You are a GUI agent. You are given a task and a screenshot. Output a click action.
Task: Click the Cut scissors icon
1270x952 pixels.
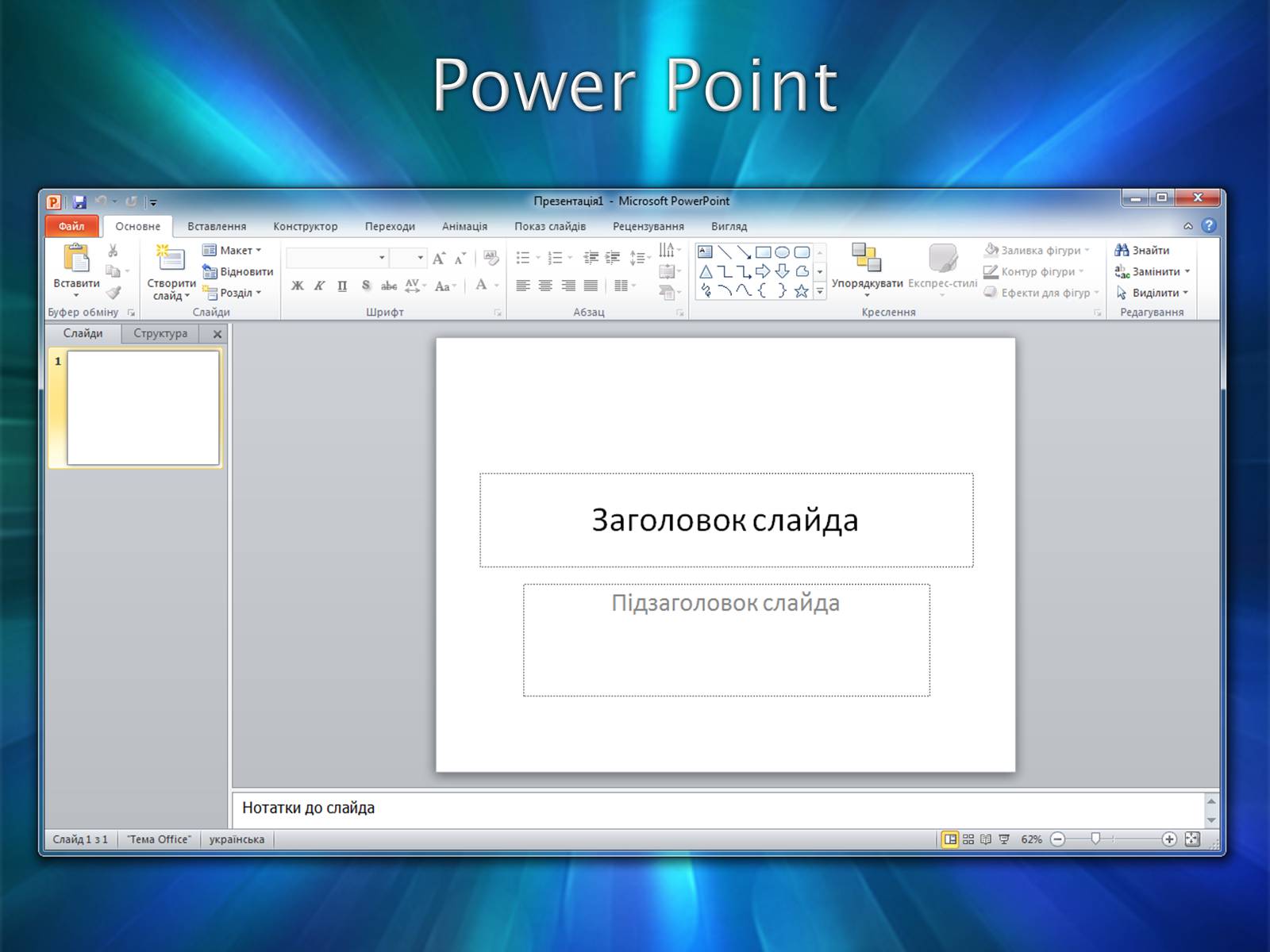pos(113,251)
